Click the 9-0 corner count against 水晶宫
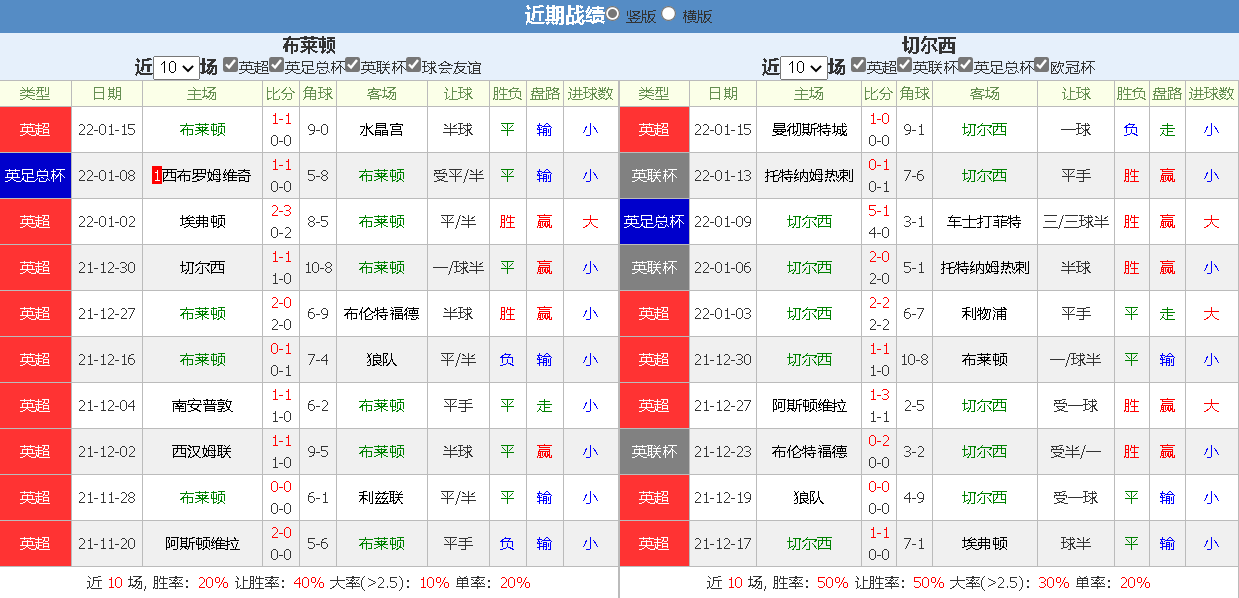The image size is (1239, 598). (x=318, y=129)
